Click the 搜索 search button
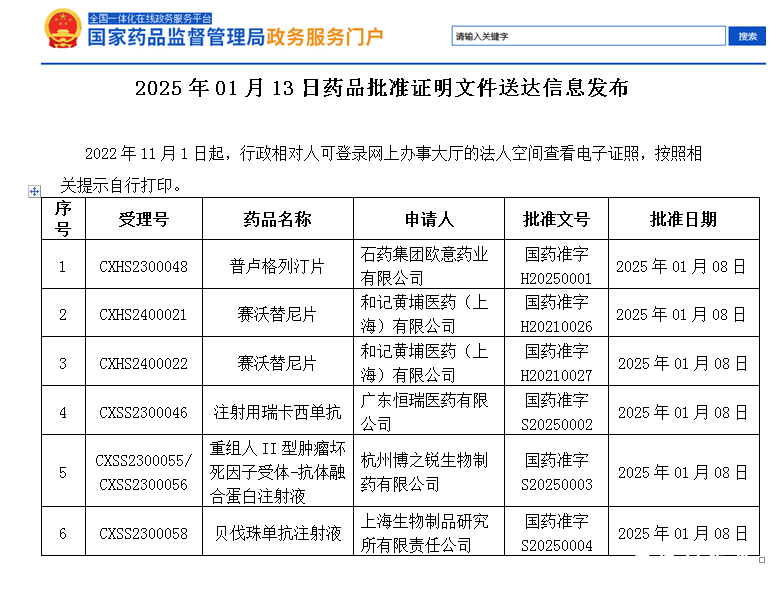Screen dimensions: 778x612 [x=747, y=36]
